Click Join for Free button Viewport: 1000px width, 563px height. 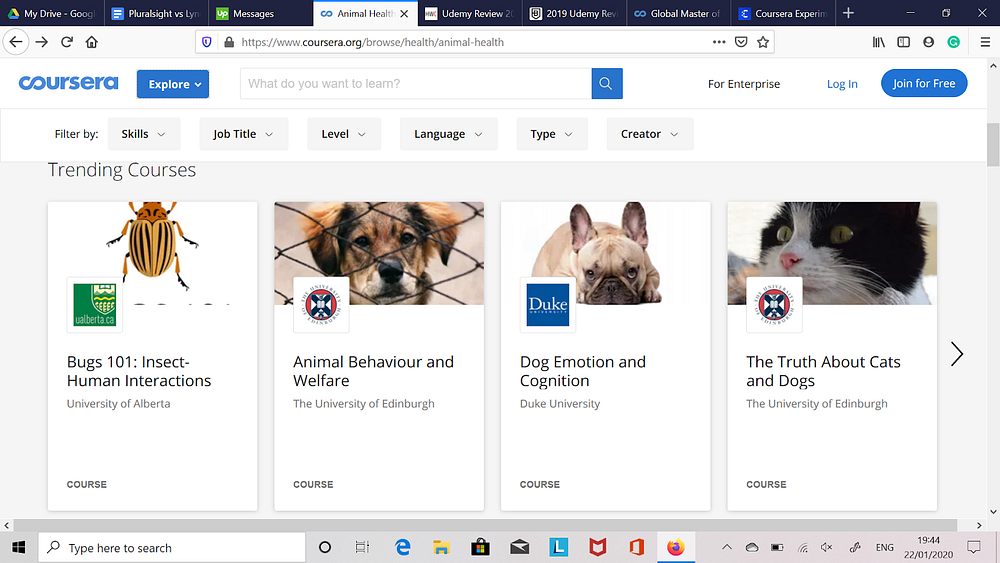[x=924, y=84]
